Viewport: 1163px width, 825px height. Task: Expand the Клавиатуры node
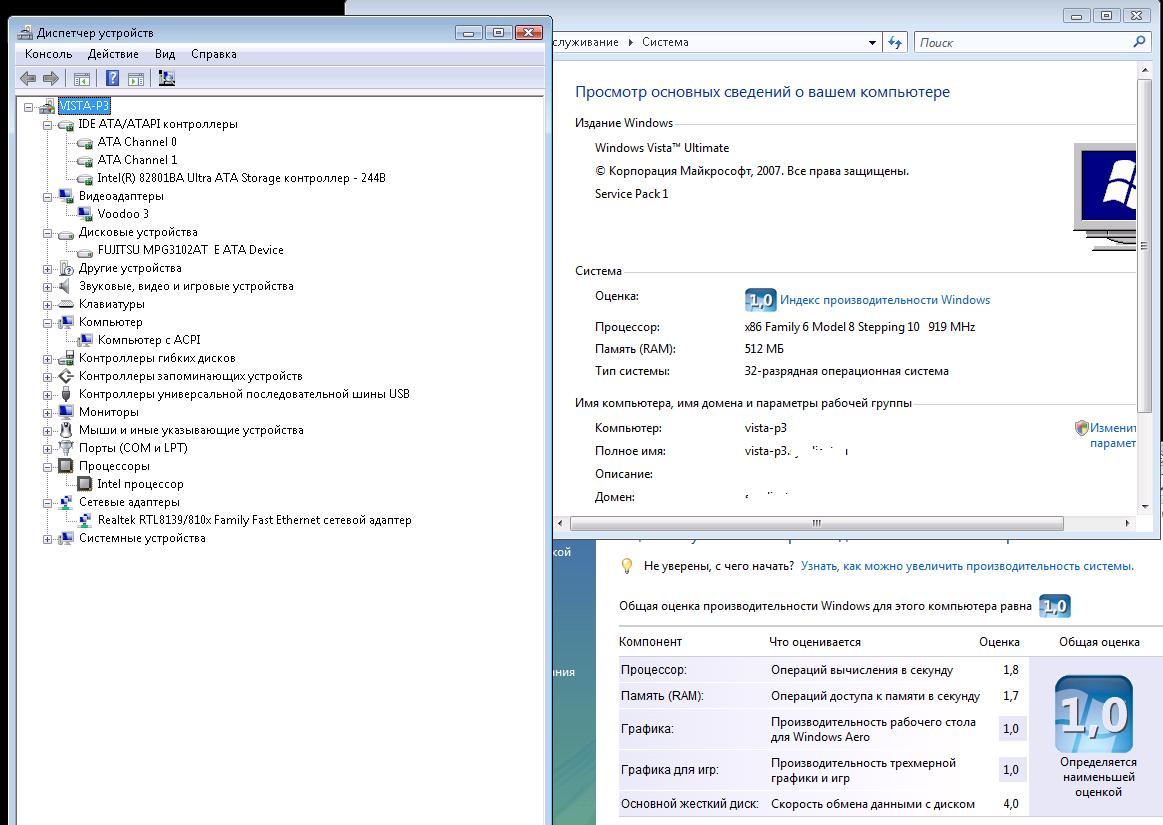[x=47, y=305]
